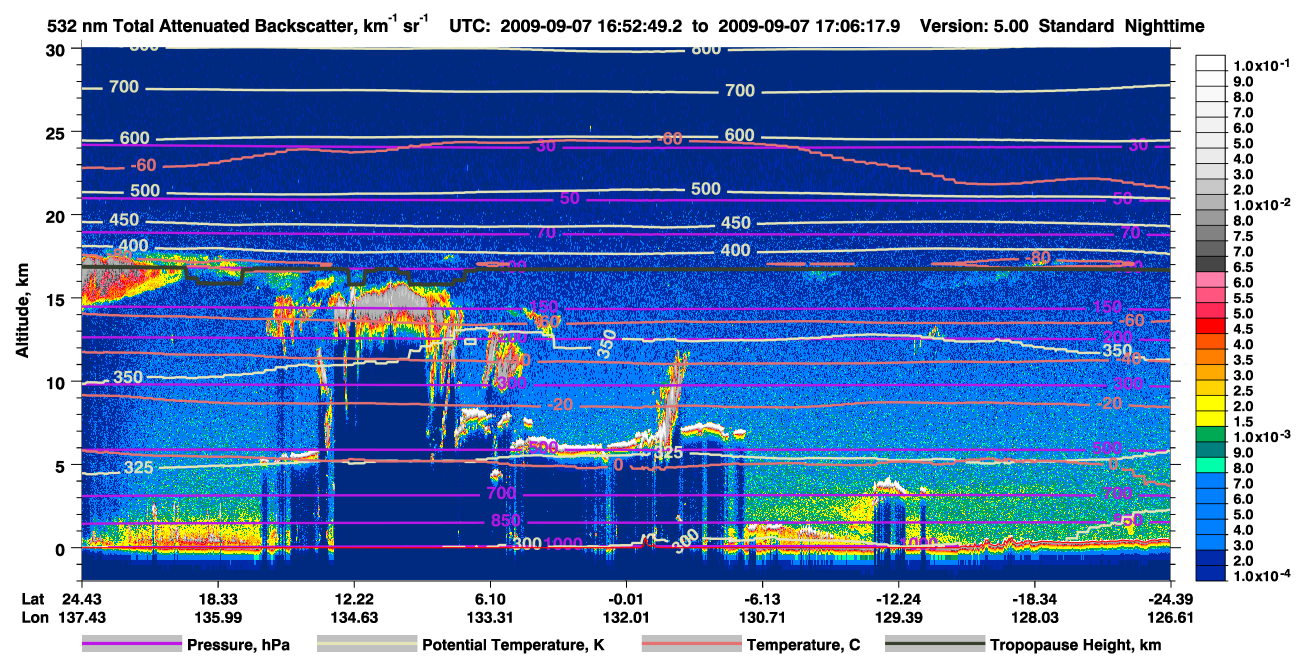The width and height of the screenshot is (1300, 667).
Task: Click the latitude value '-12.24'
Action: point(898,598)
